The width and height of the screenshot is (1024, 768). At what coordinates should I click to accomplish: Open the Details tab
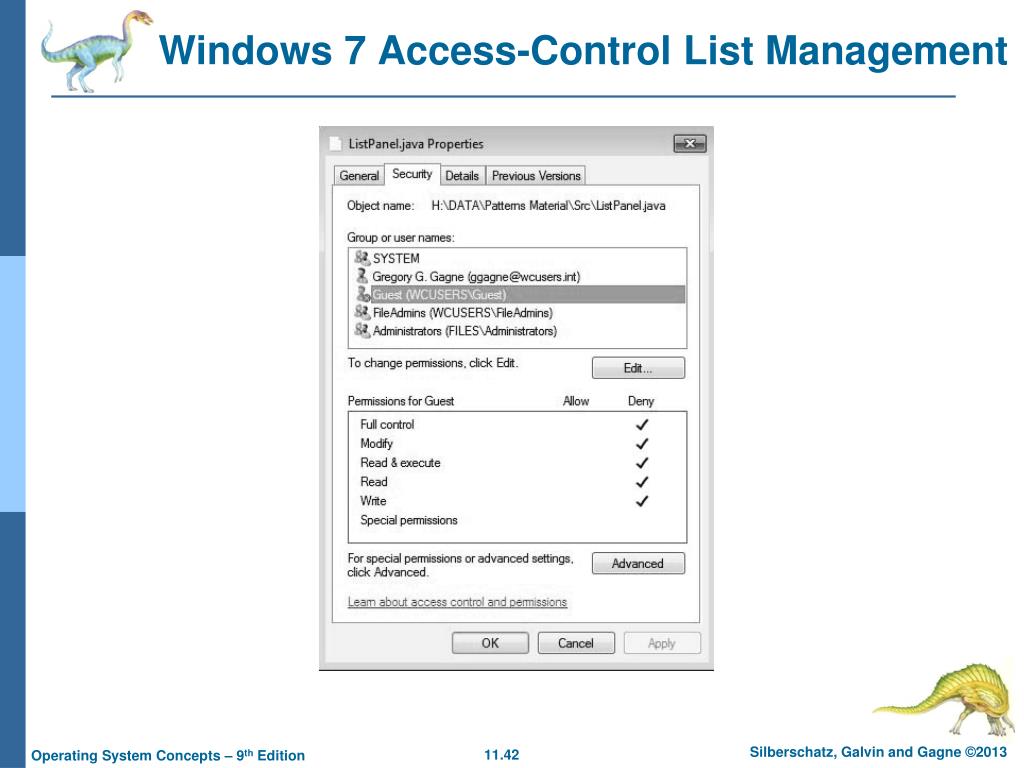[x=462, y=176]
